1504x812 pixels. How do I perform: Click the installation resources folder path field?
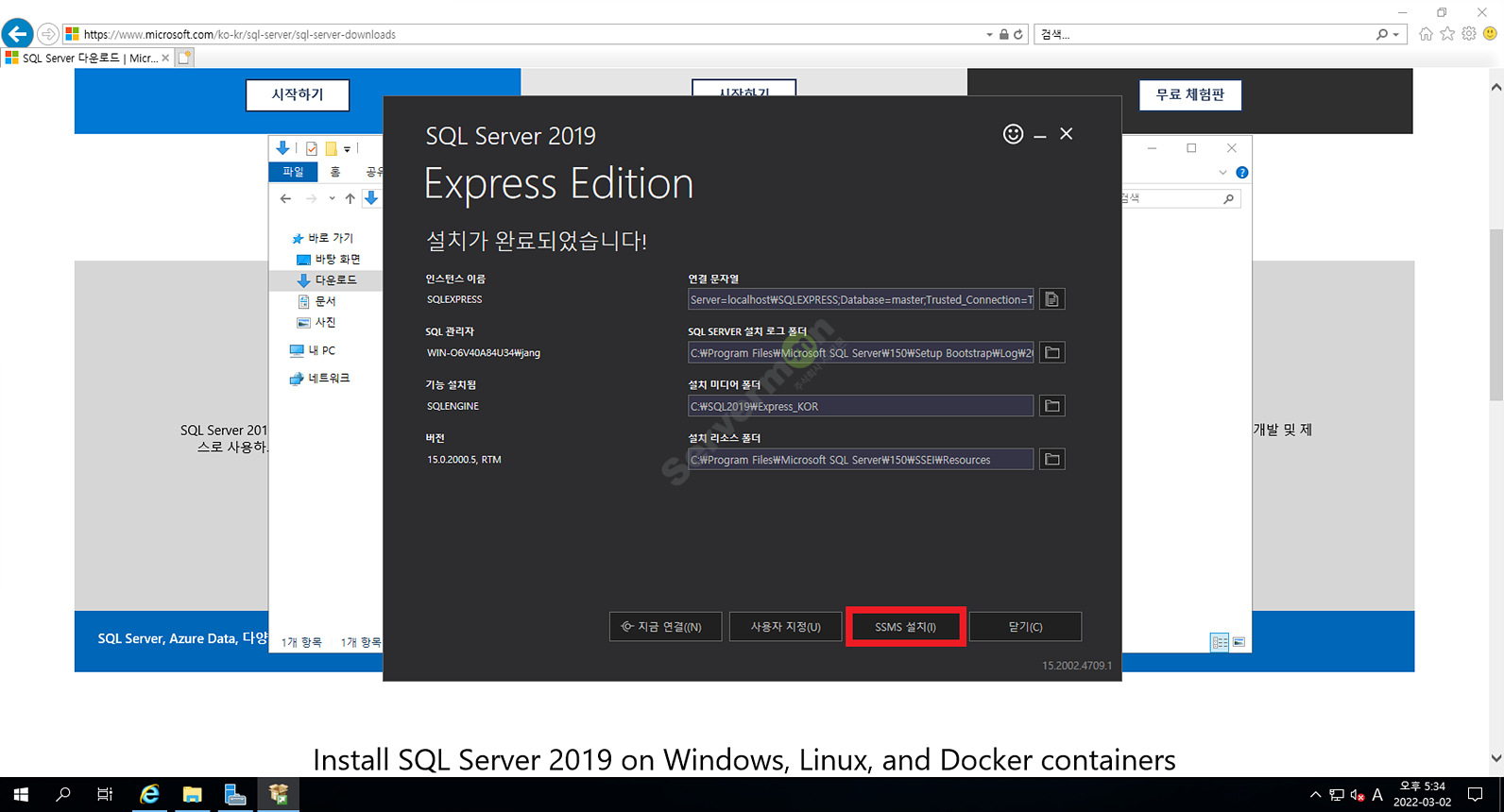tap(861, 459)
